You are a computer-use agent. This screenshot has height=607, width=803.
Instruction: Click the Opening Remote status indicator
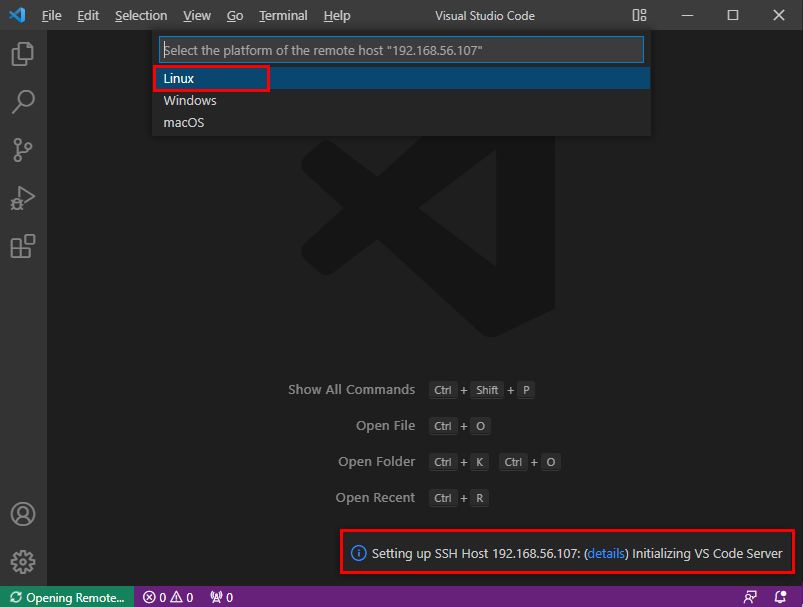(67, 597)
